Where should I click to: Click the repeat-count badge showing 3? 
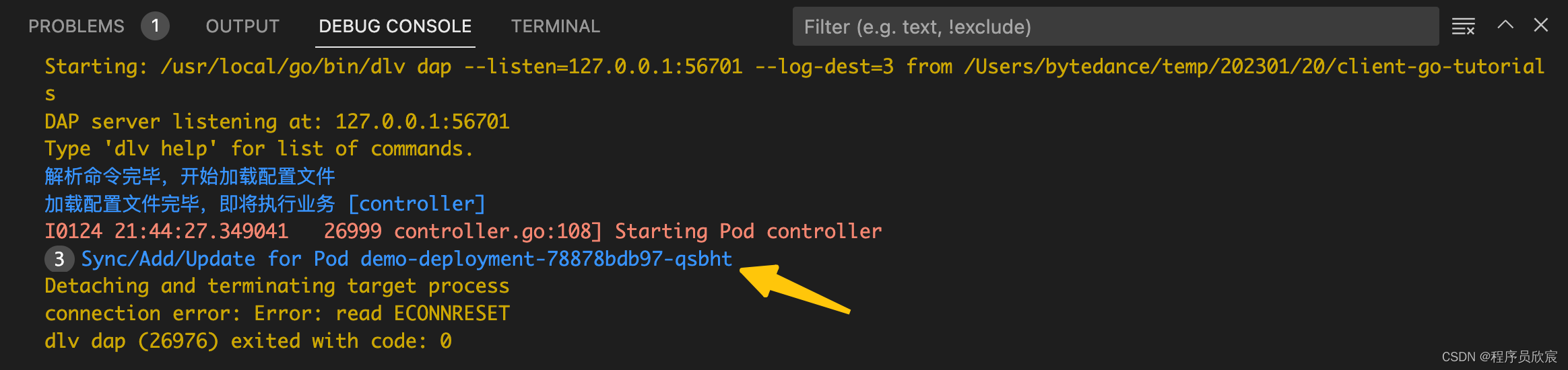(59, 259)
